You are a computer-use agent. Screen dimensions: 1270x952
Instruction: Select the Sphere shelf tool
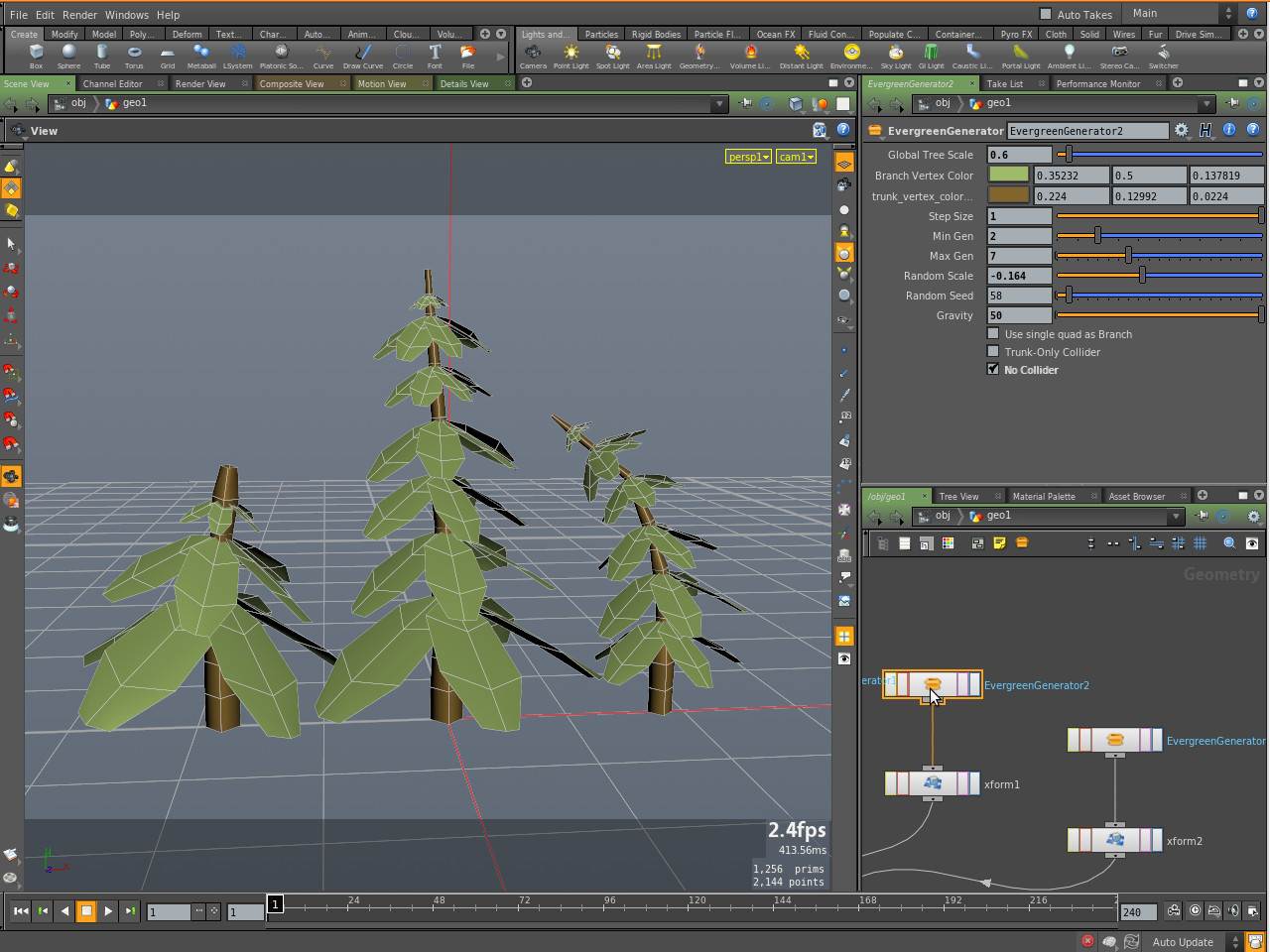tap(68, 56)
